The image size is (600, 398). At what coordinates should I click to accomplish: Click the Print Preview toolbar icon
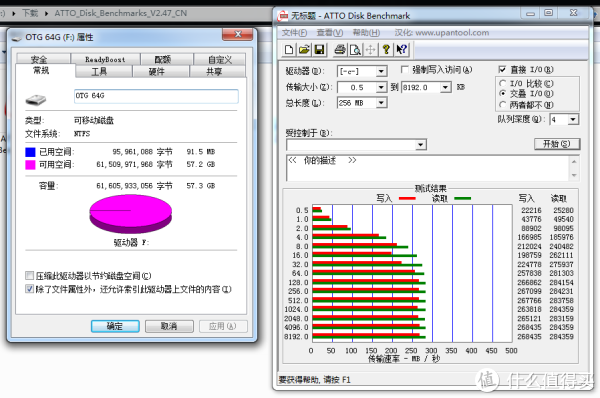pyautogui.click(x=355, y=50)
